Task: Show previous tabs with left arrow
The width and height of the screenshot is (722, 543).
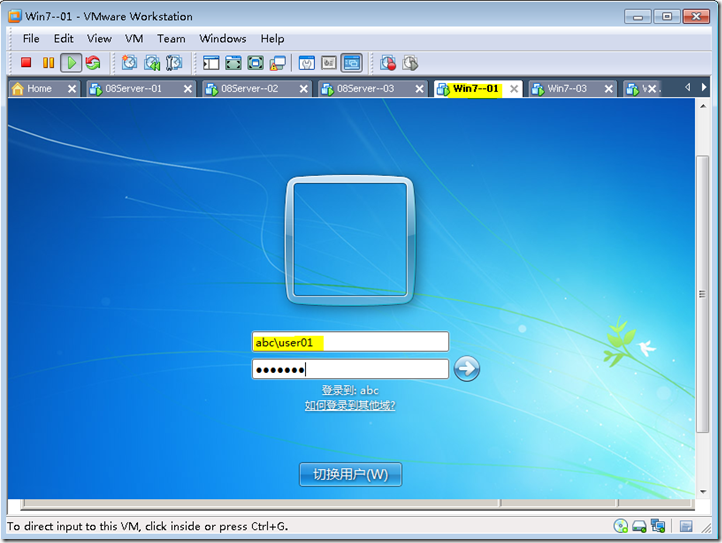Action: pyautogui.click(x=687, y=87)
